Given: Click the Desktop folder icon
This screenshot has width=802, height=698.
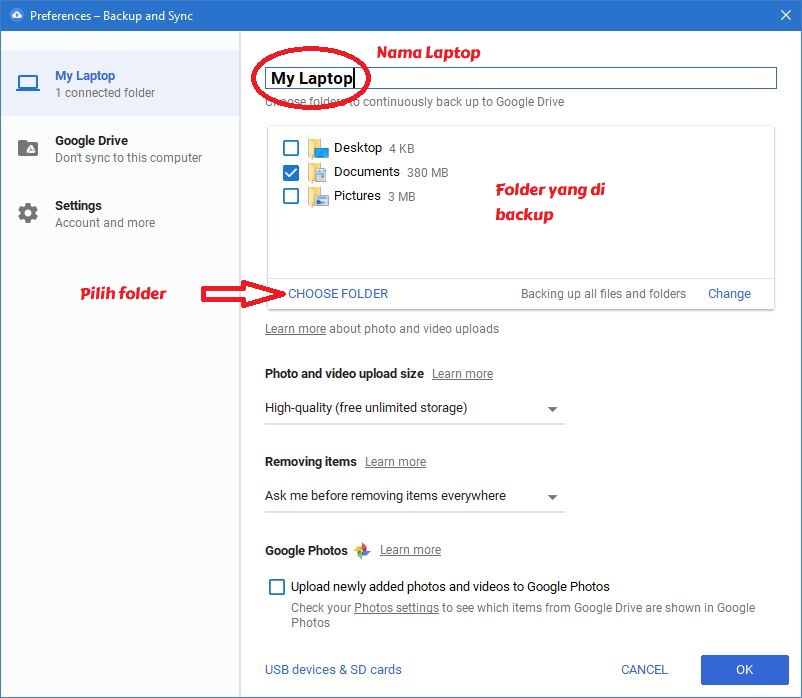Looking at the screenshot, I should click(318, 149).
